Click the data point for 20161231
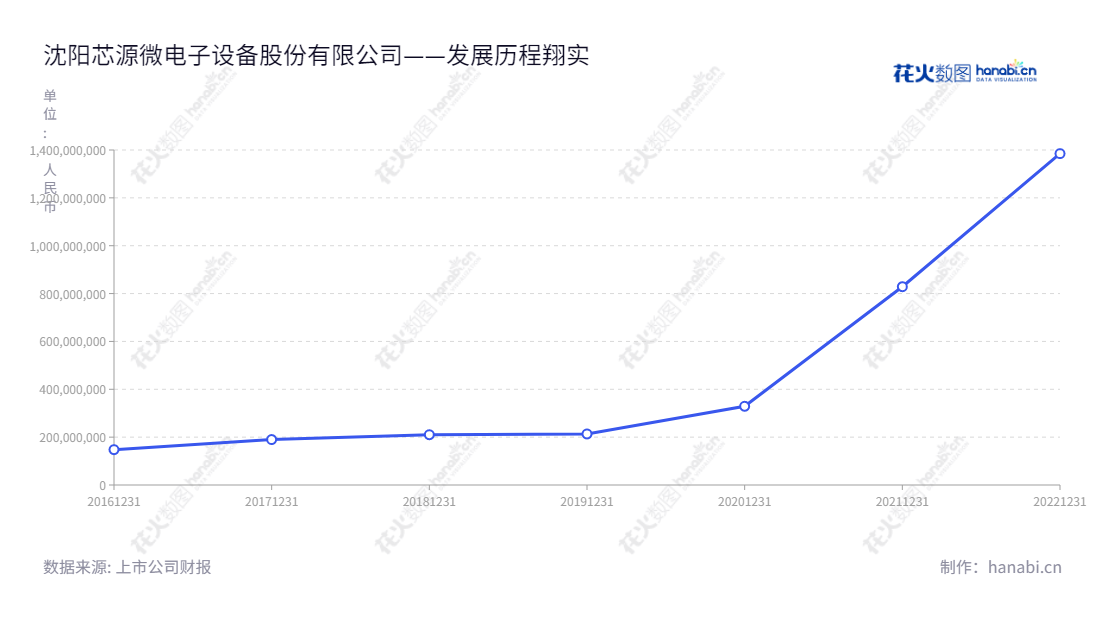 (114, 450)
